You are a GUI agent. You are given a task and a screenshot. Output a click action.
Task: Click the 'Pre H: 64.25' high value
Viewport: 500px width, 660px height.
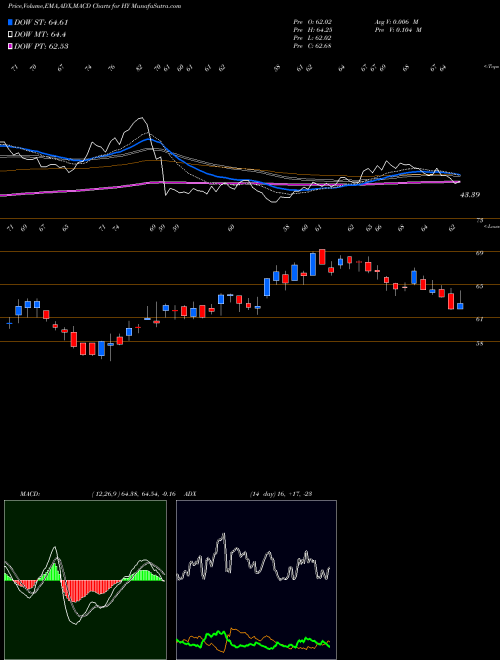tap(313, 30)
